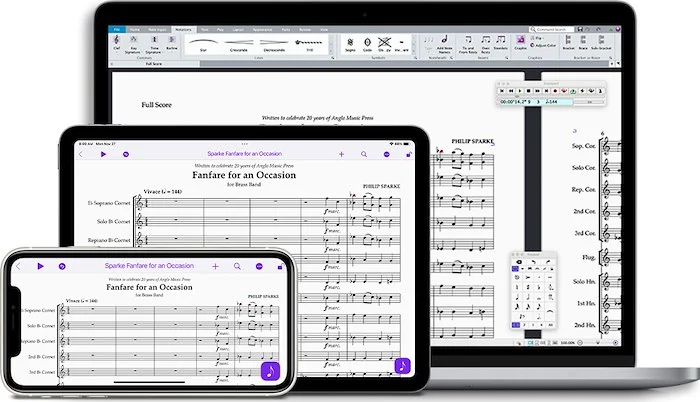This screenshot has height=402, width=700.
Task: Click Record in Transport window
Action: (x=555, y=91)
